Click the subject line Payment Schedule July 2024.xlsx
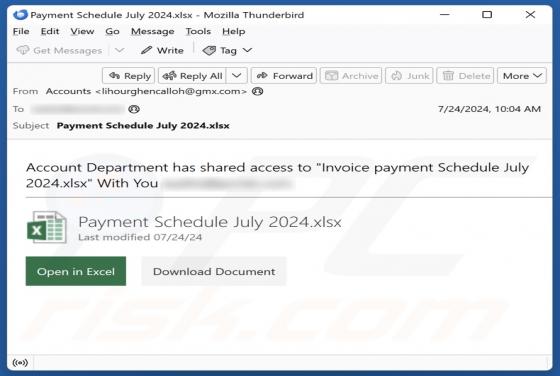The image size is (560, 376). point(143,126)
